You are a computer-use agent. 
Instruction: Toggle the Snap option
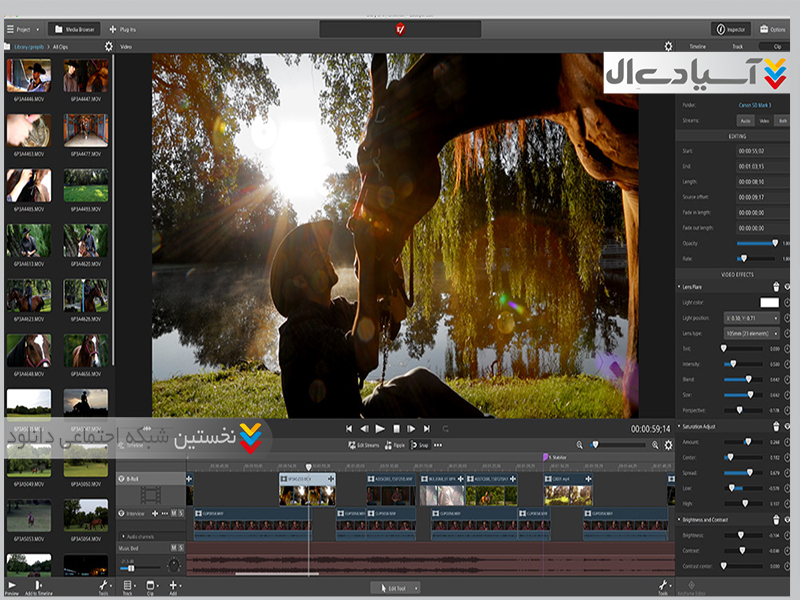(x=420, y=444)
